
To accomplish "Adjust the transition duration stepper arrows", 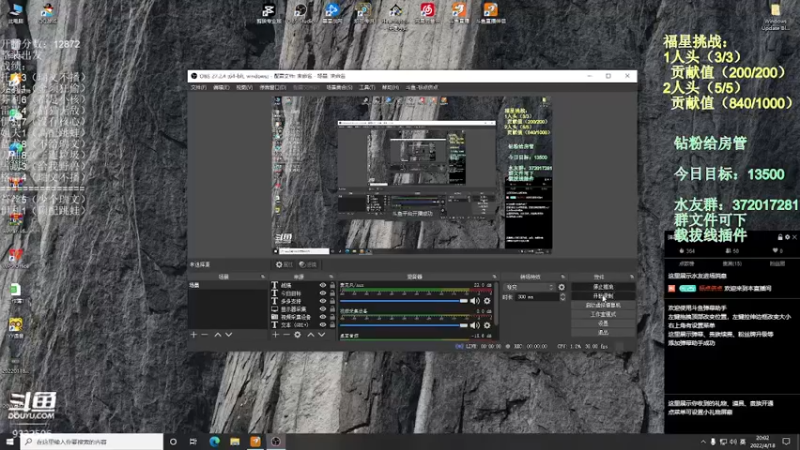I will (562, 297).
